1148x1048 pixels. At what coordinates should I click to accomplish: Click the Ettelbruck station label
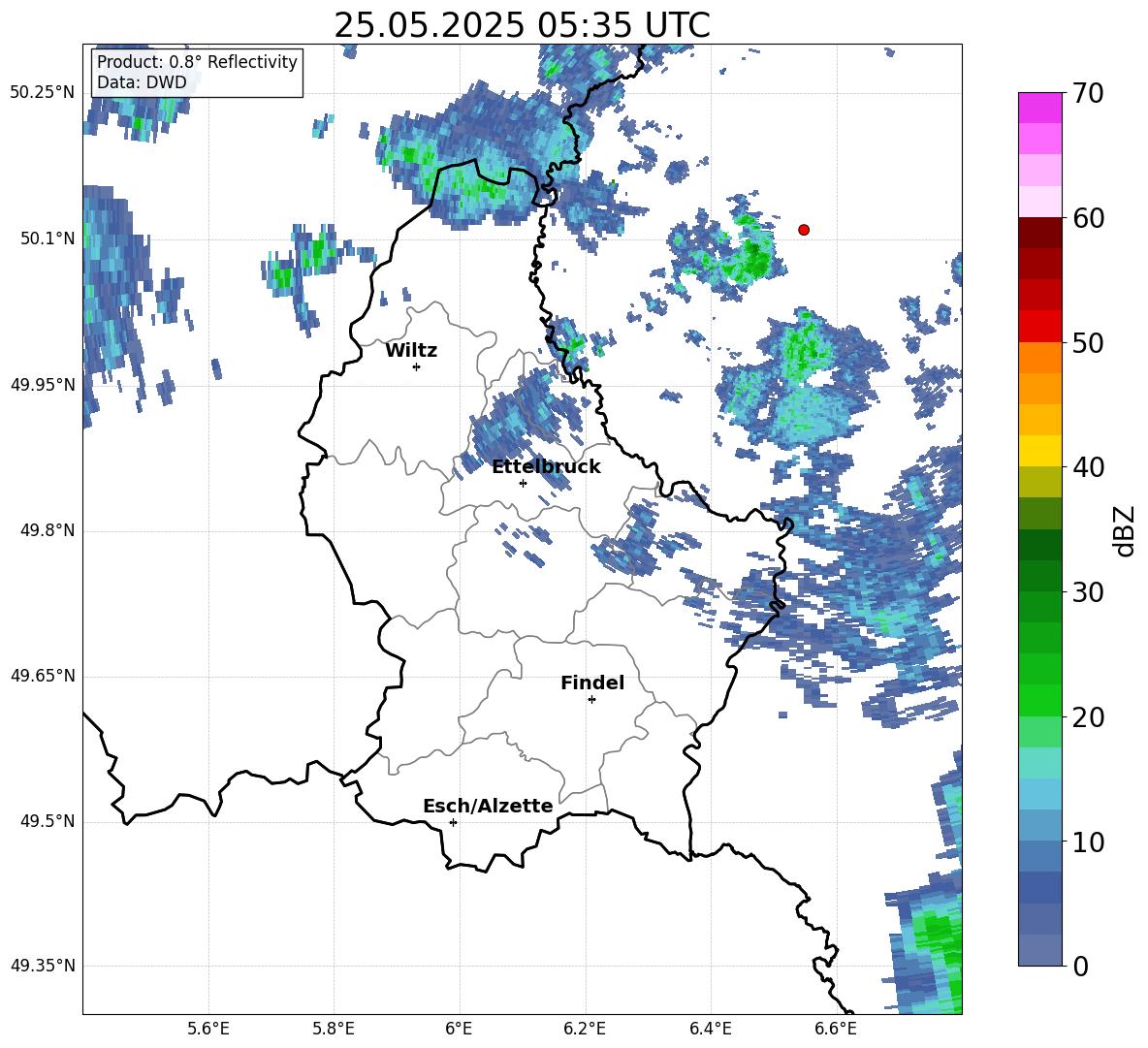click(546, 467)
